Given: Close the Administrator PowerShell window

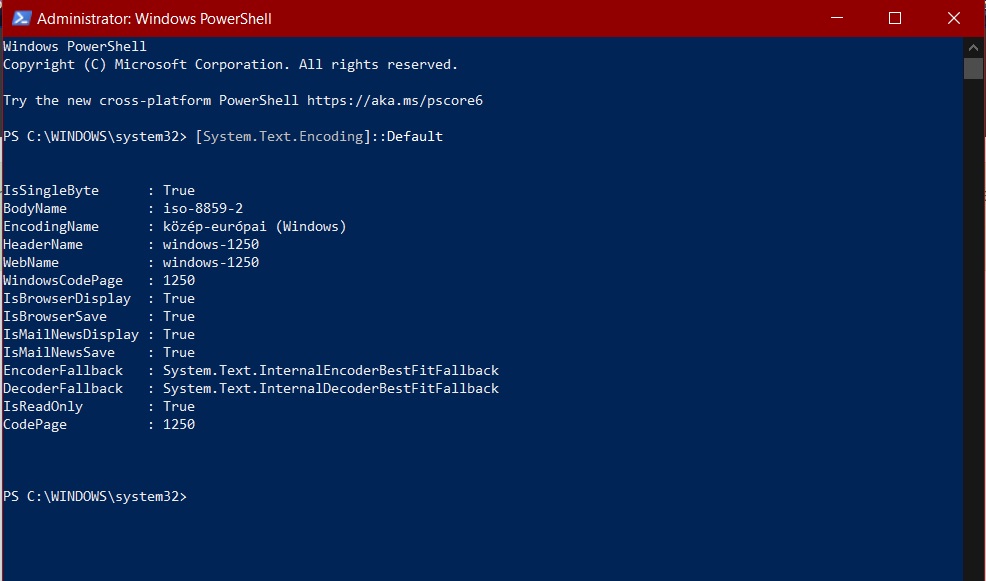Looking at the screenshot, I should tap(953, 18).
